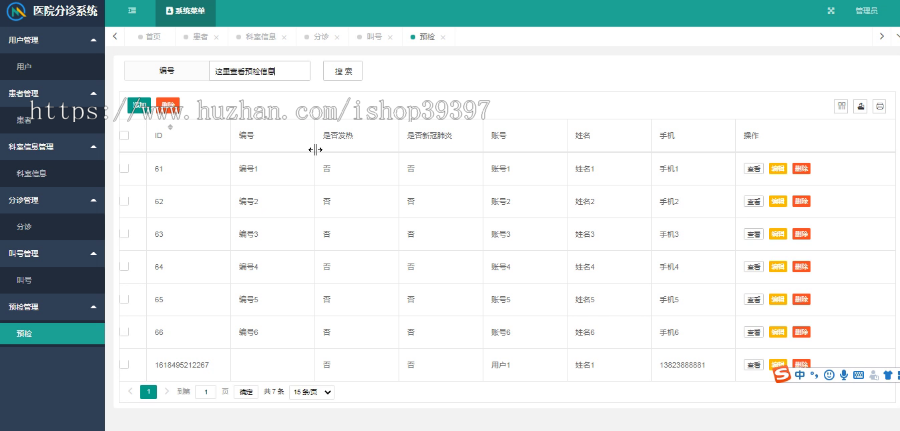Go to previous page arrow in pagination
Viewport: 900px width, 431px height.
130,391
